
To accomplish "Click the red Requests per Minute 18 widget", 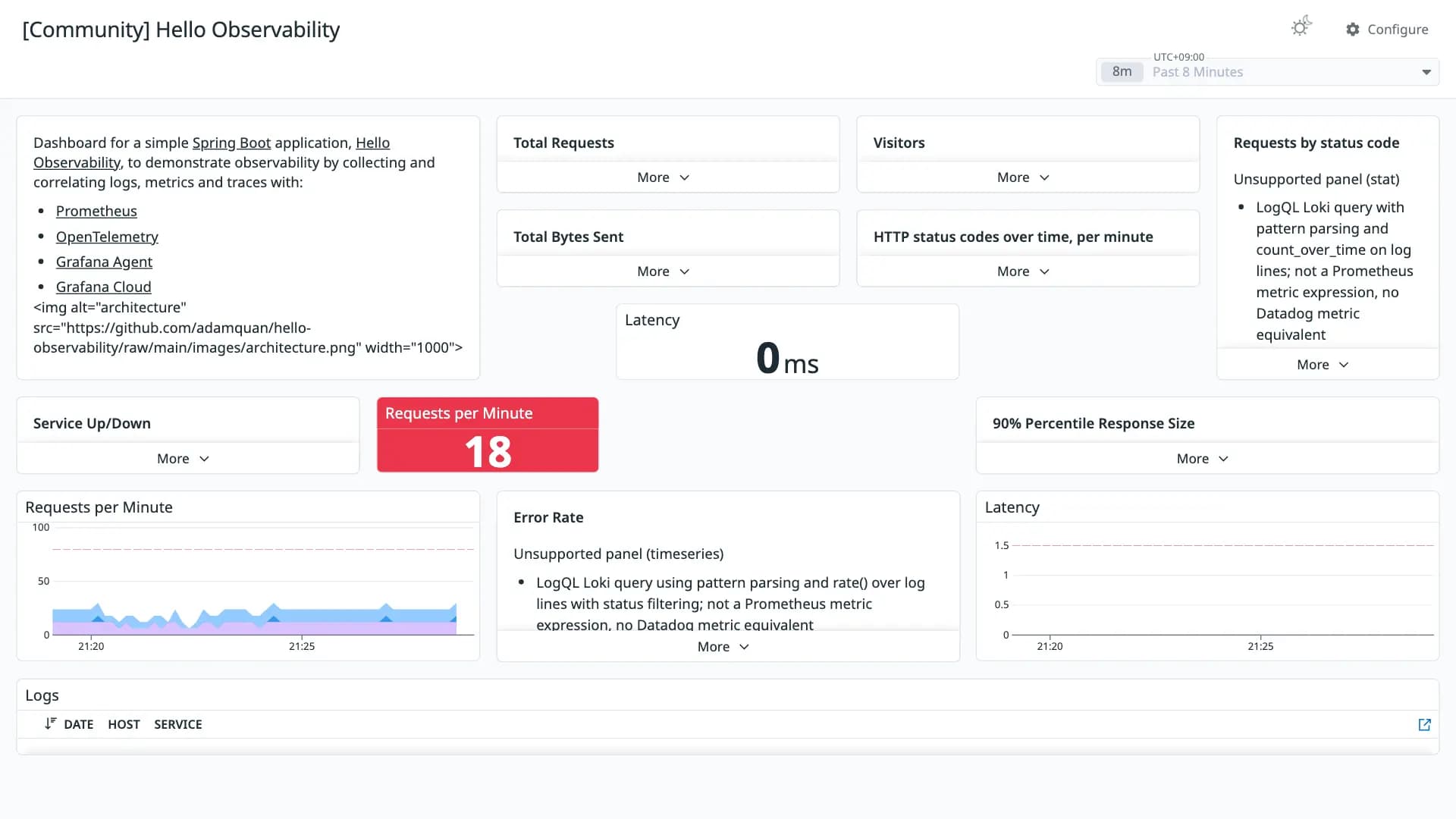I will (488, 435).
